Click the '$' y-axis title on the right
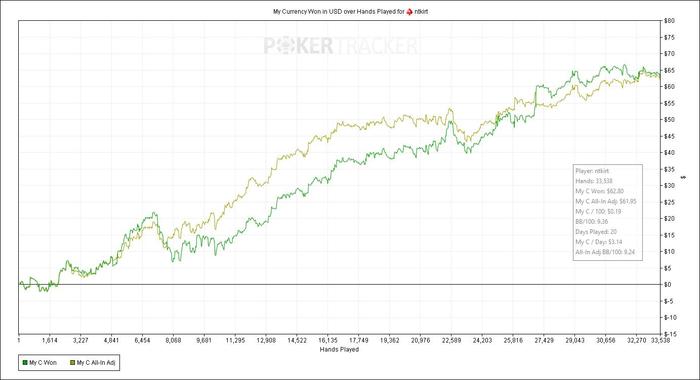700x380 pixels. click(x=683, y=178)
